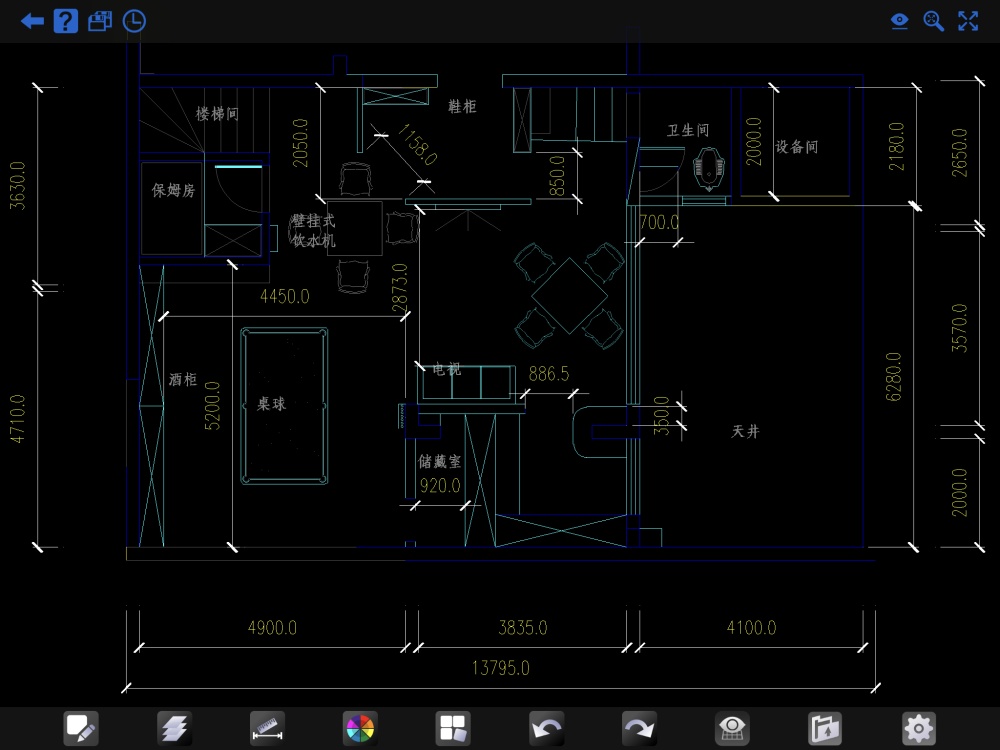Open recent history clock icon
Image resolution: width=1000 pixels, height=750 pixels.
(134, 21)
